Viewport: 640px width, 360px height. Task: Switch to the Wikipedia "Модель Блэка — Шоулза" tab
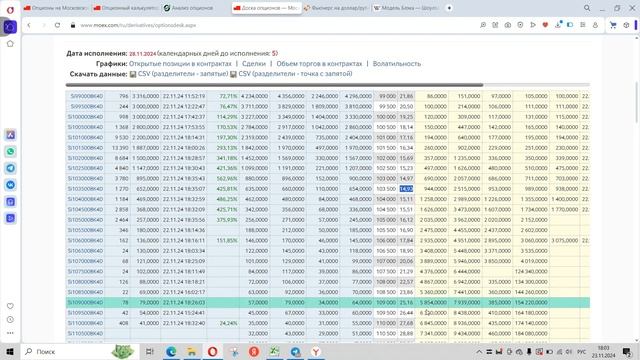coord(407,8)
